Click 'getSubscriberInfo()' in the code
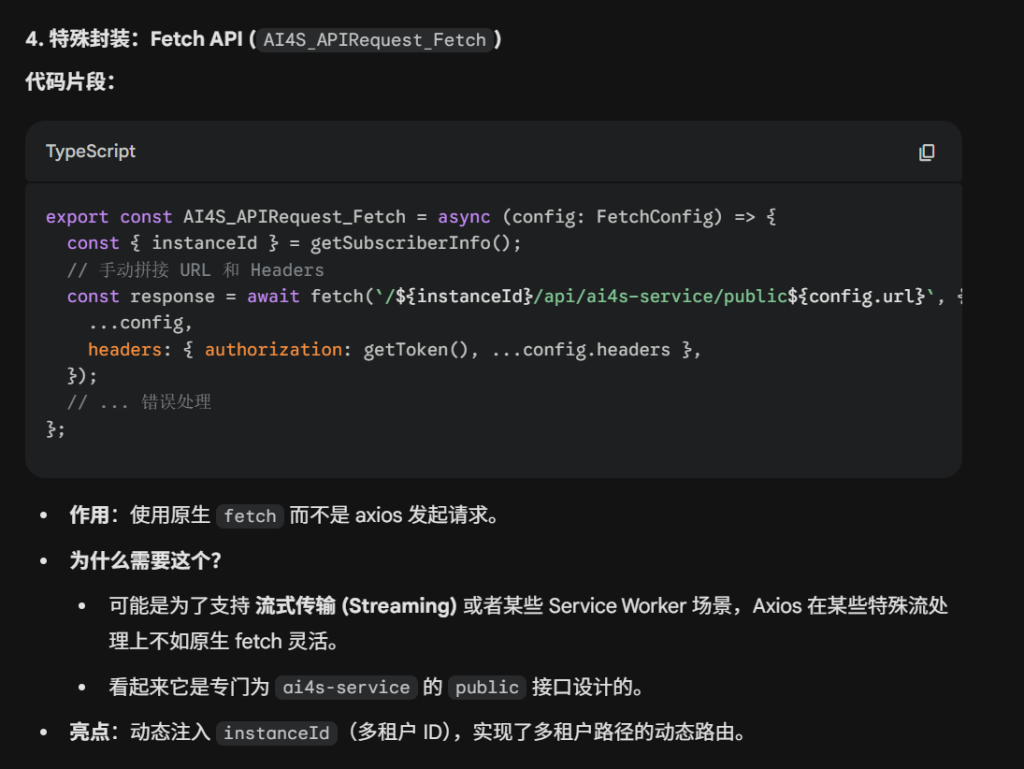1024x769 pixels. pyautogui.click(x=416, y=243)
